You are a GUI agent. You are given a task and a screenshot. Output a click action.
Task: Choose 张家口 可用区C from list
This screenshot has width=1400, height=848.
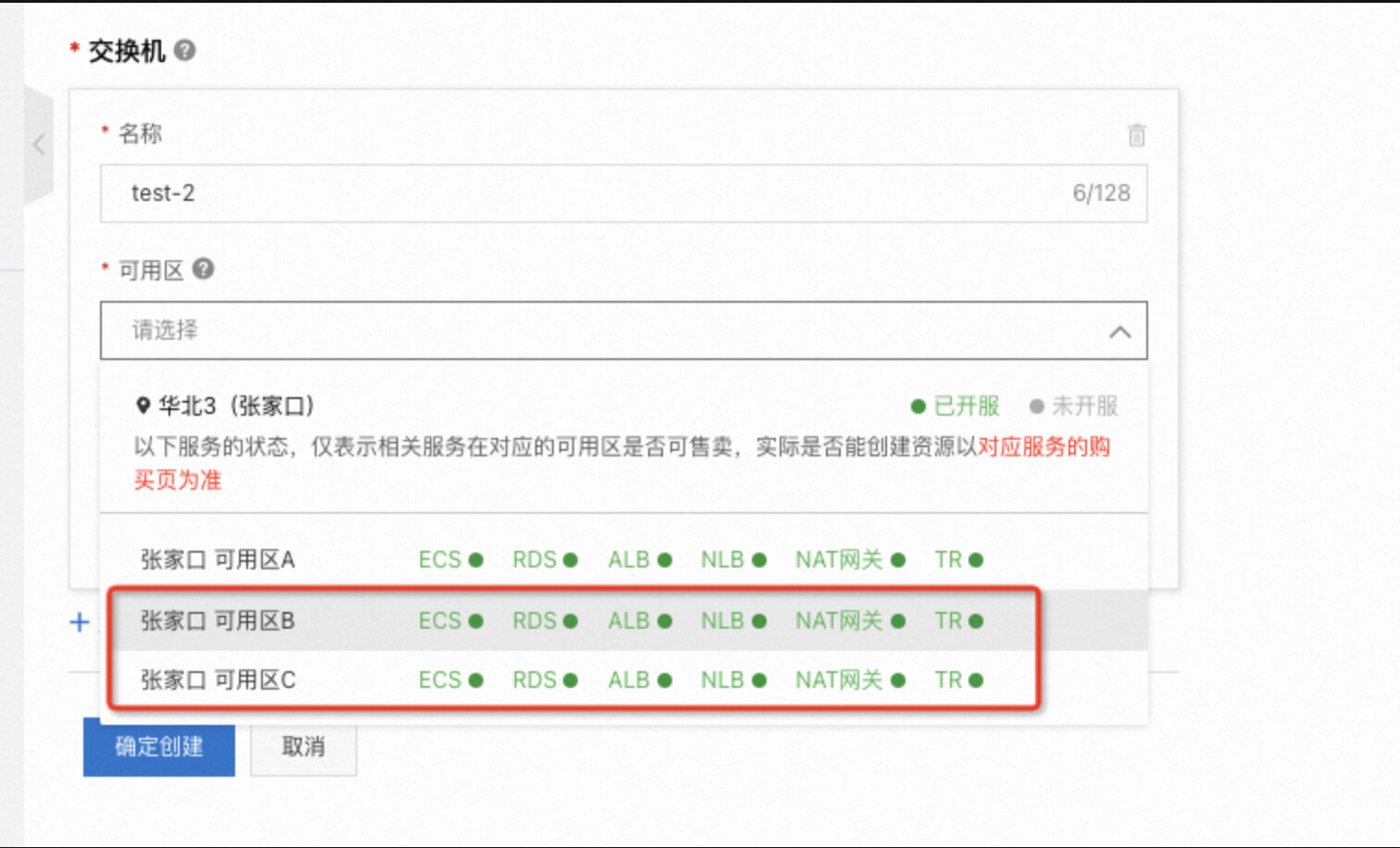218,680
